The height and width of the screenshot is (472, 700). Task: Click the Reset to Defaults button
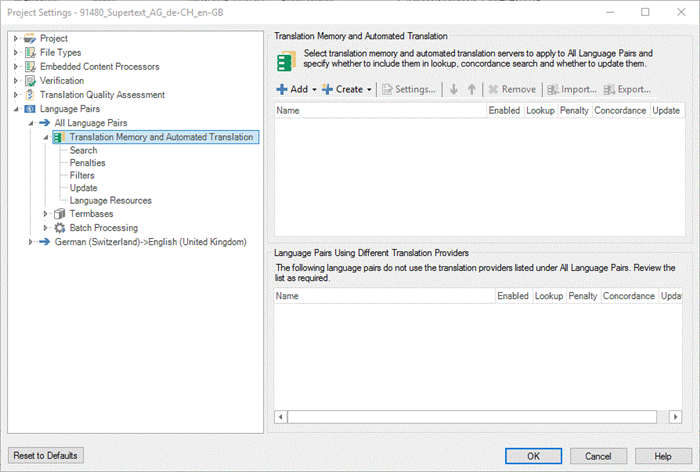coord(46,455)
